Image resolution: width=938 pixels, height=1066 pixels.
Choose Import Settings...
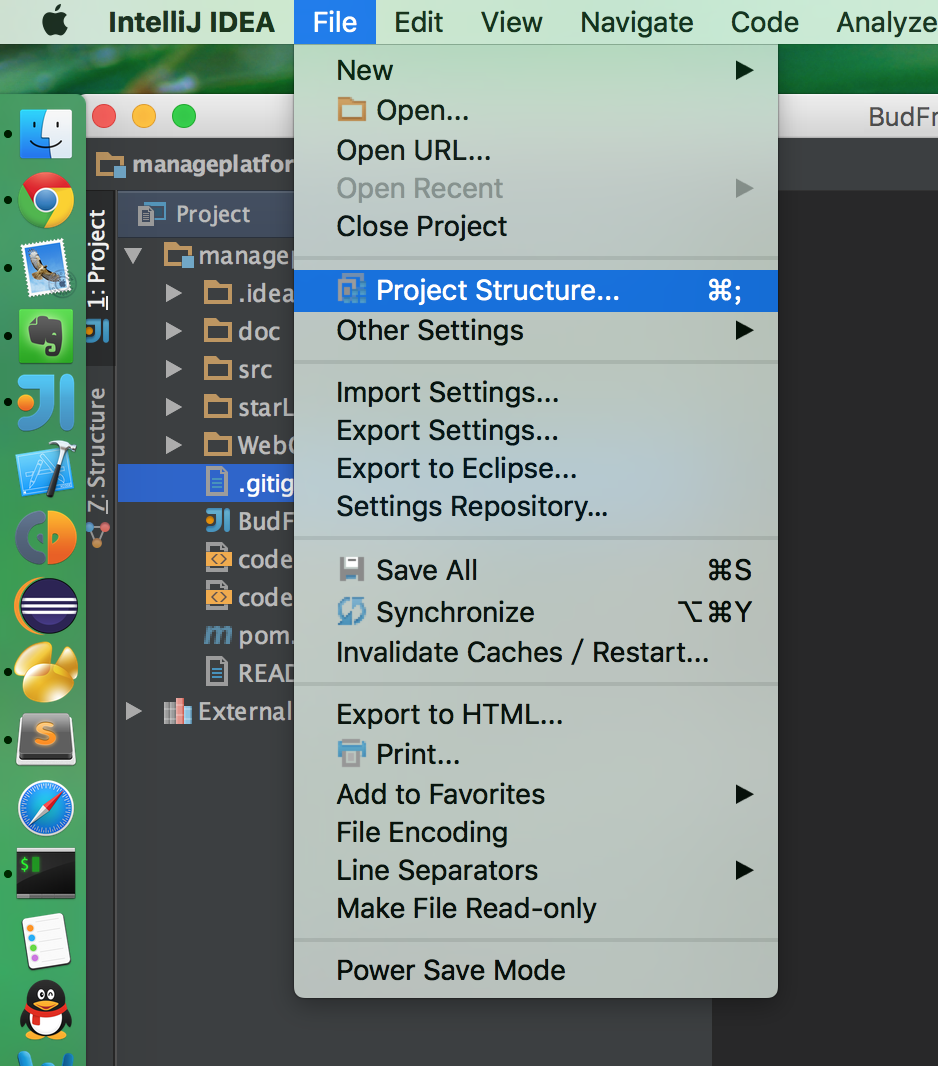(536, 392)
